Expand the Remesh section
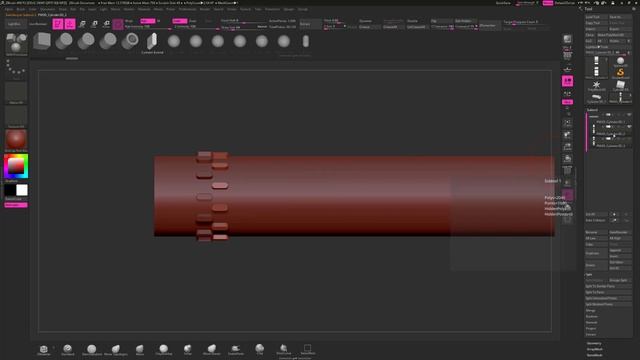The image size is (640, 360). click(x=591, y=322)
